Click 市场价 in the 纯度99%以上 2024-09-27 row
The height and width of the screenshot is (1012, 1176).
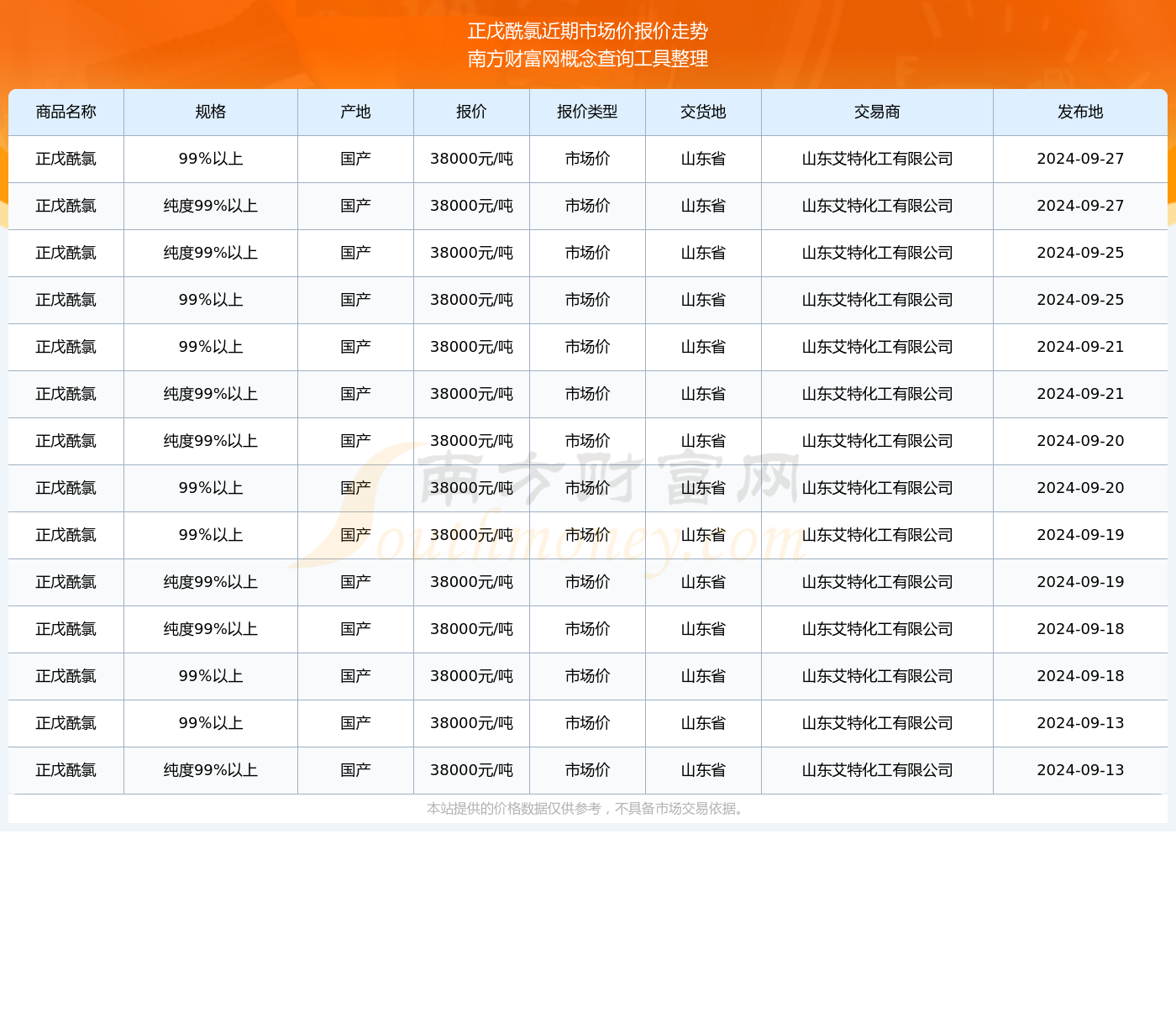588,206
